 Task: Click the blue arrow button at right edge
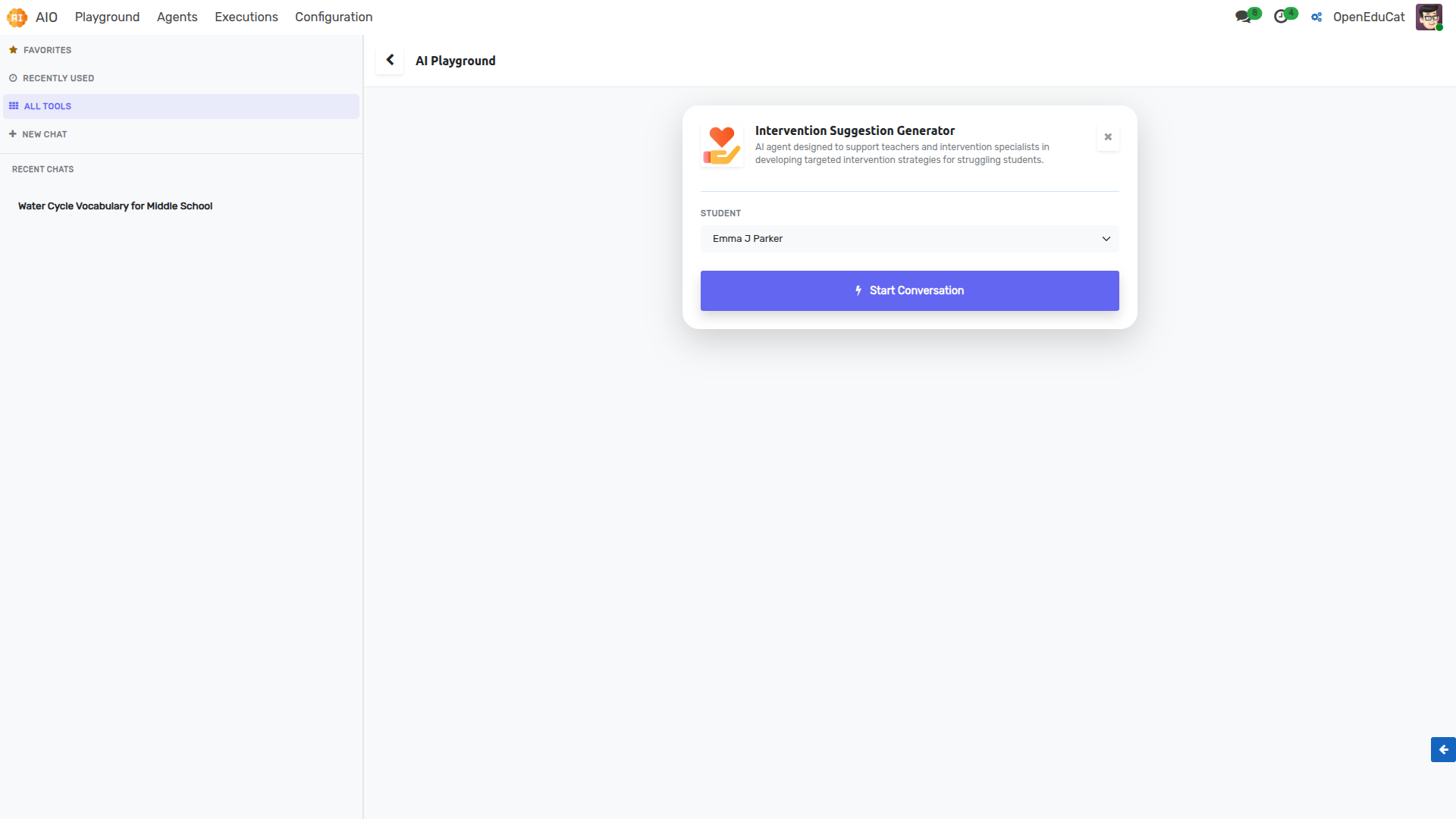(1443, 749)
